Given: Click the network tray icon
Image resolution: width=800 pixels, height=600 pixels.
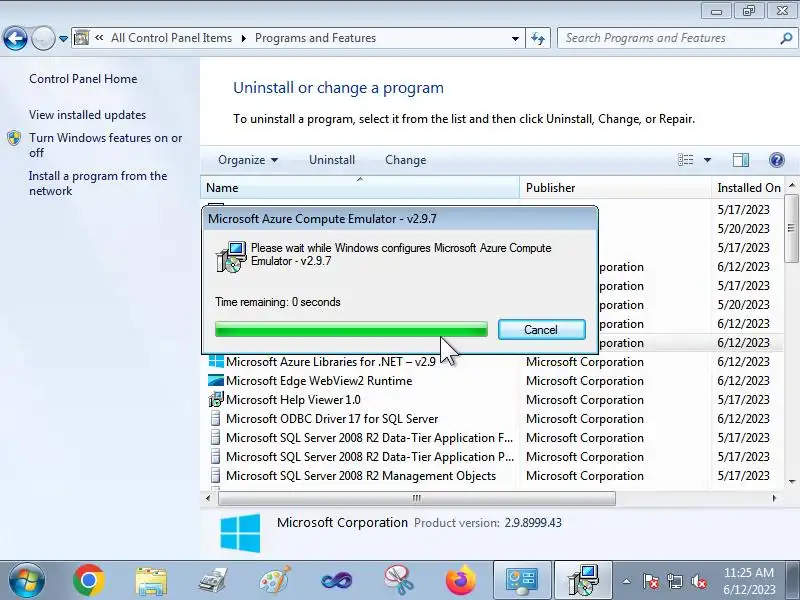Looking at the screenshot, I should pyautogui.click(x=675, y=581).
